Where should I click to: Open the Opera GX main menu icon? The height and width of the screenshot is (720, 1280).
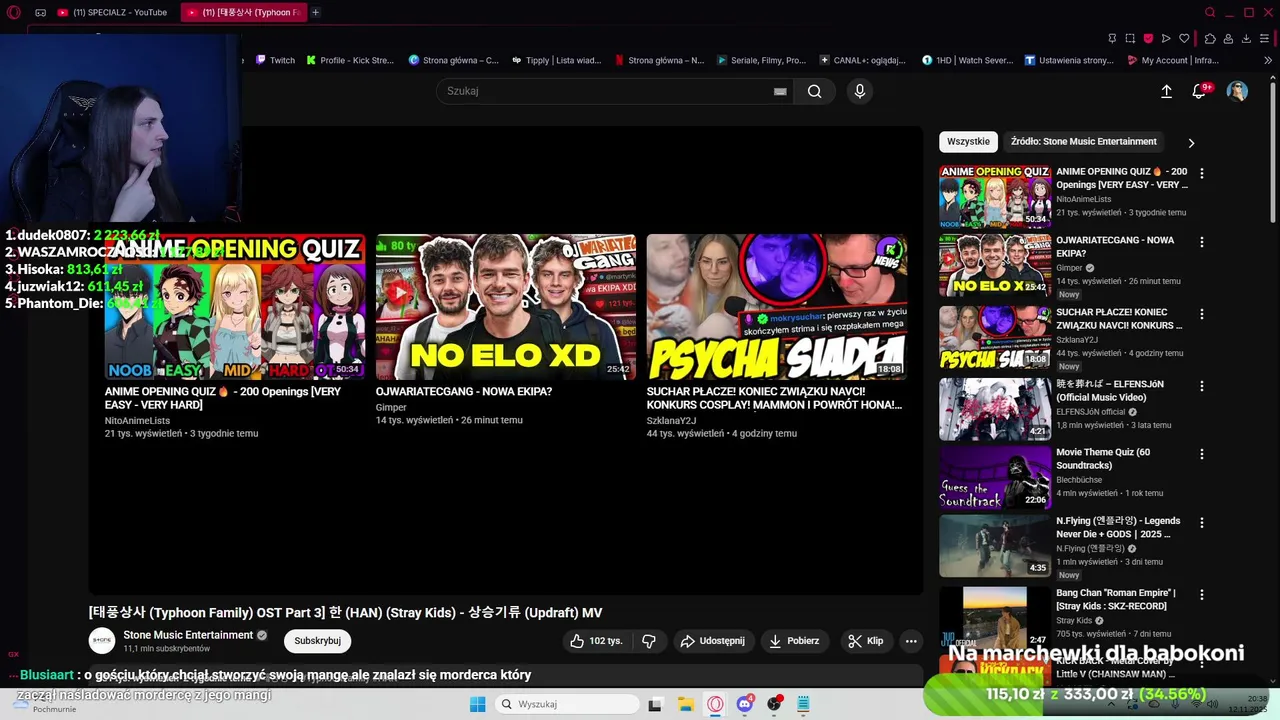coord(14,12)
